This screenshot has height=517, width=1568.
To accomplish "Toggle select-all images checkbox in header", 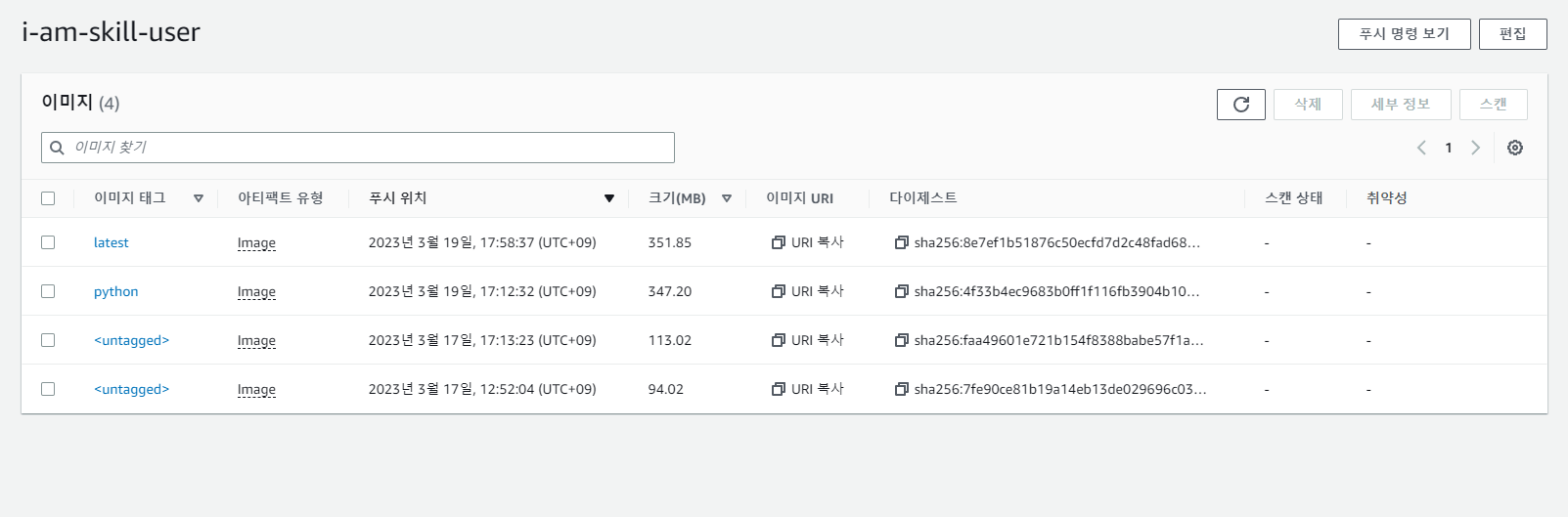I will tap(48, 198).
